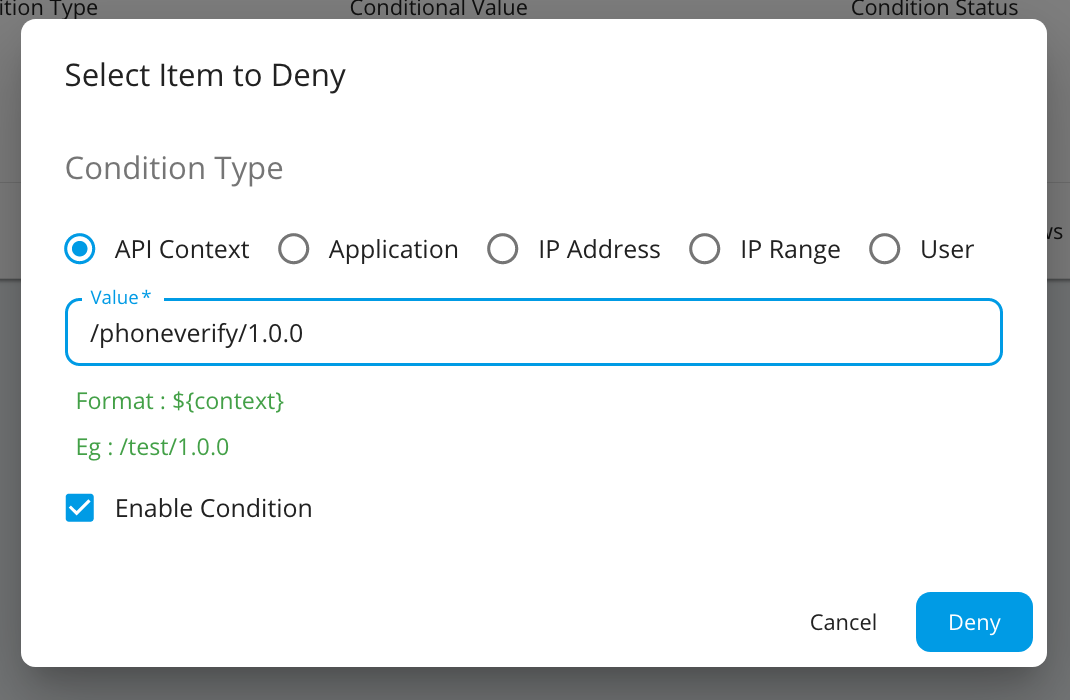Pick IP Range as the condition type

[x=705, y=249]
